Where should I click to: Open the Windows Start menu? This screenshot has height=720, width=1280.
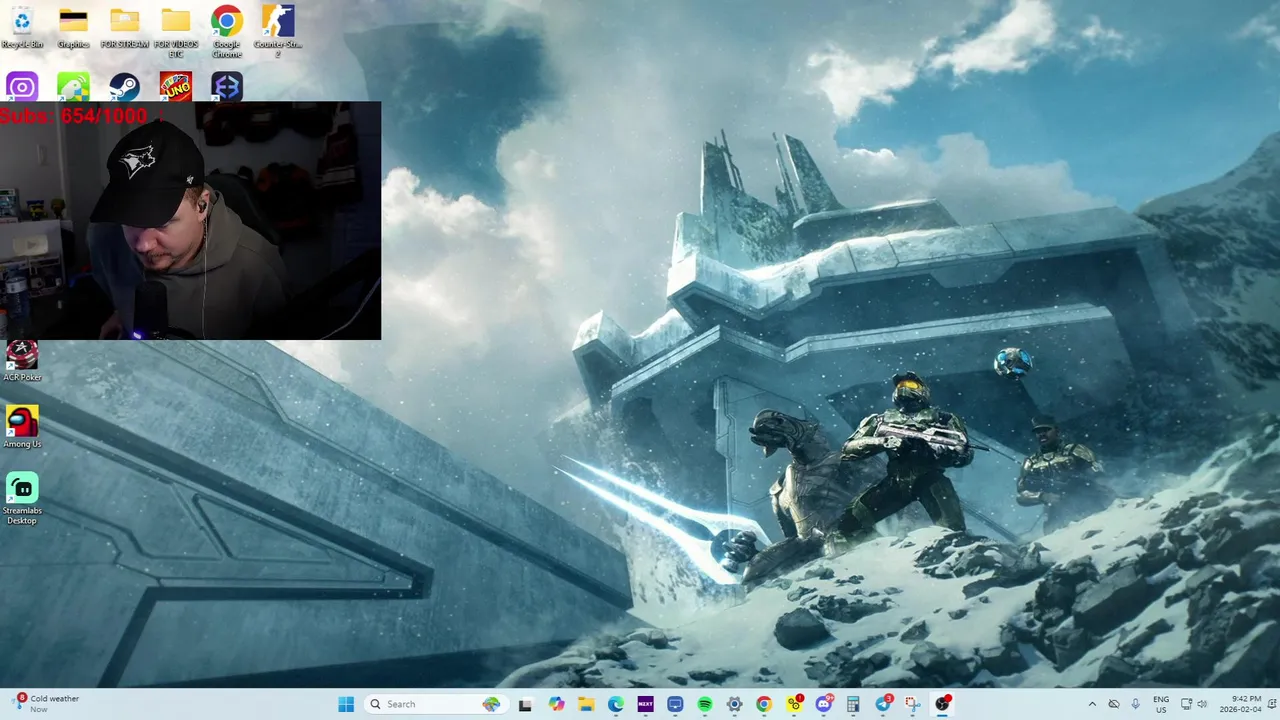[x=346, y=704]
